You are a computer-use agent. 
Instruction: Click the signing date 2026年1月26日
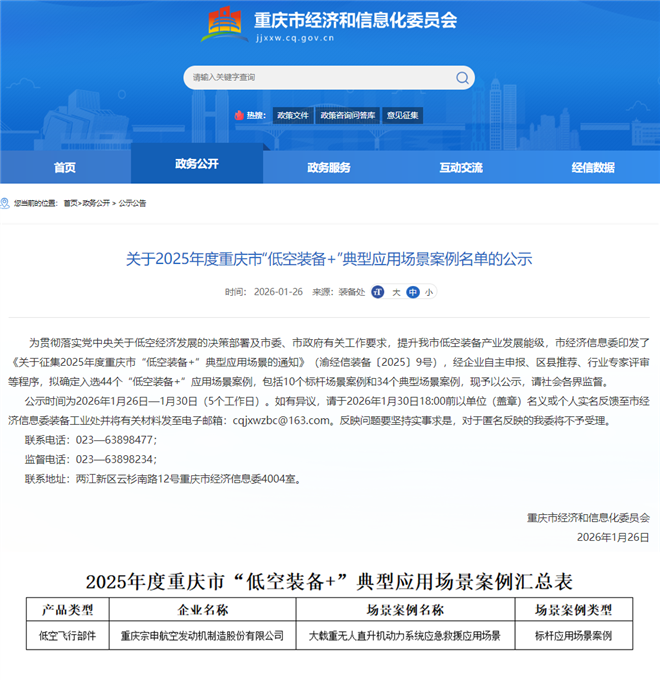coord(613,537)
